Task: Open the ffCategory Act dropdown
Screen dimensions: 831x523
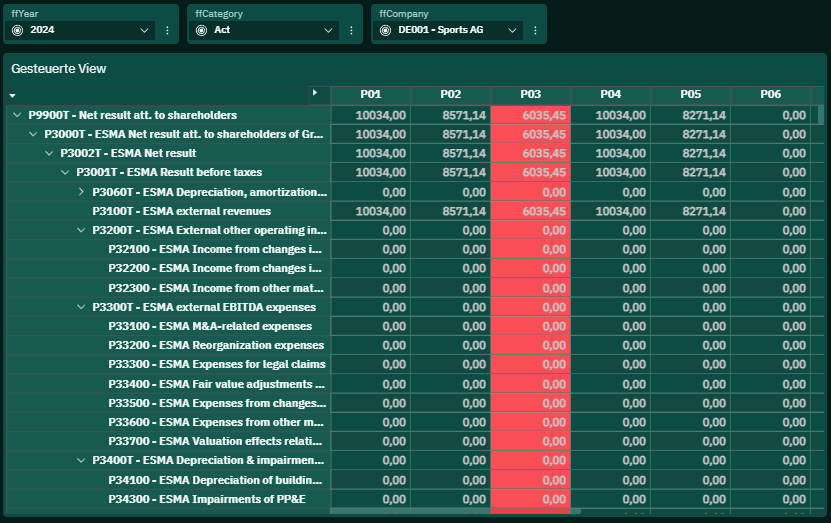Action: (264, 30)
